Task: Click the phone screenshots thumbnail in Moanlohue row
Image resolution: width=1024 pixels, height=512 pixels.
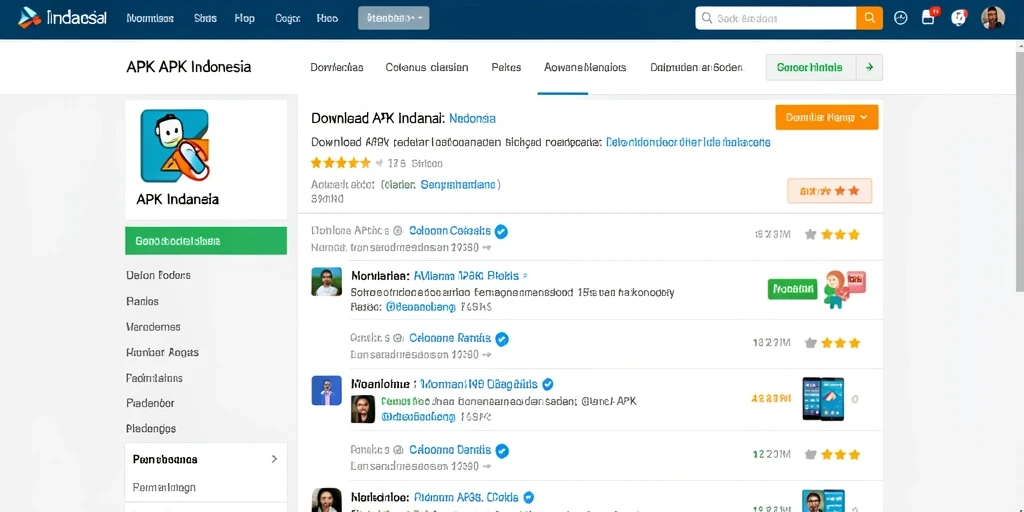Action: point(823,398)
